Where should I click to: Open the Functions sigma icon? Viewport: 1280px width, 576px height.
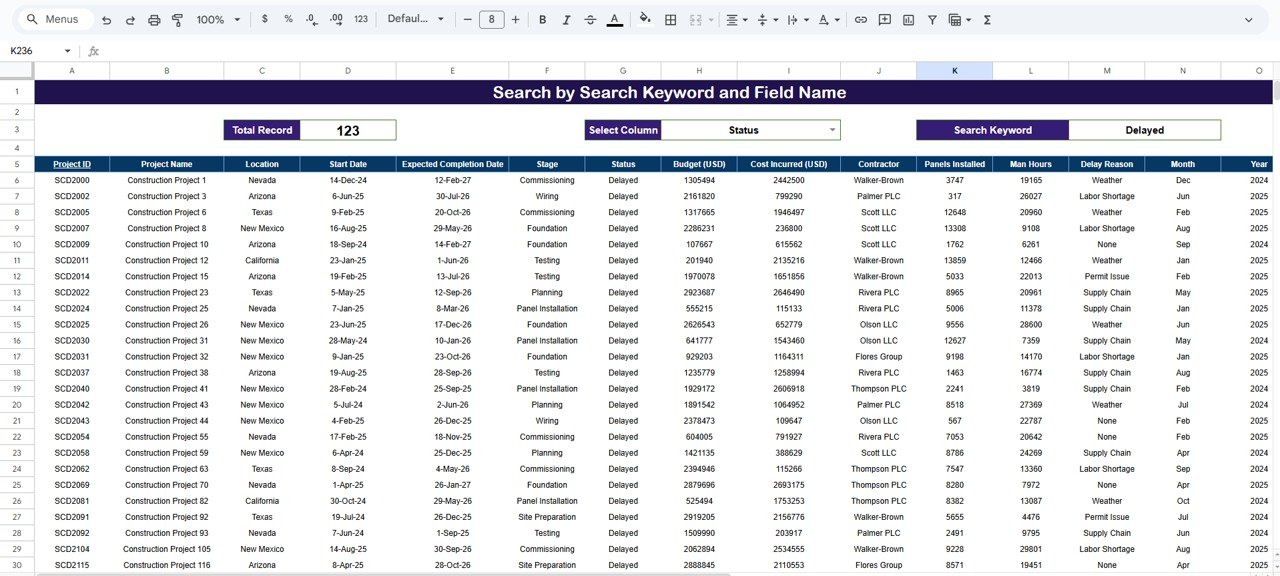986,19
